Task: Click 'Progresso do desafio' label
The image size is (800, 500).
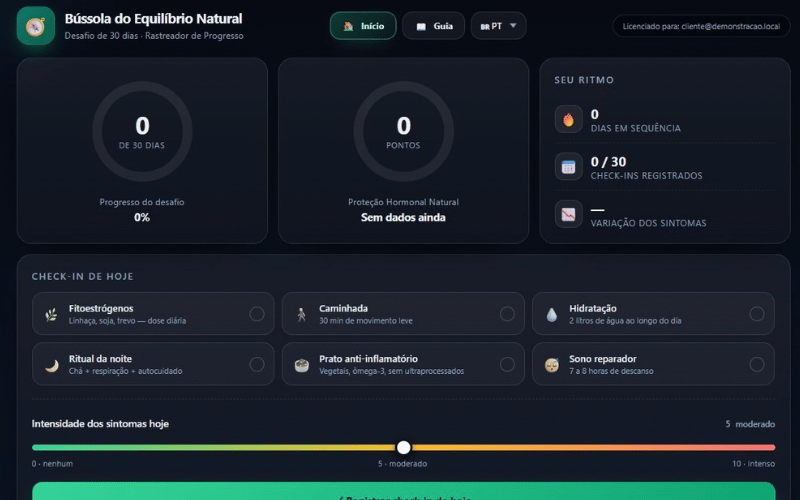Action: tap(142, 202)
